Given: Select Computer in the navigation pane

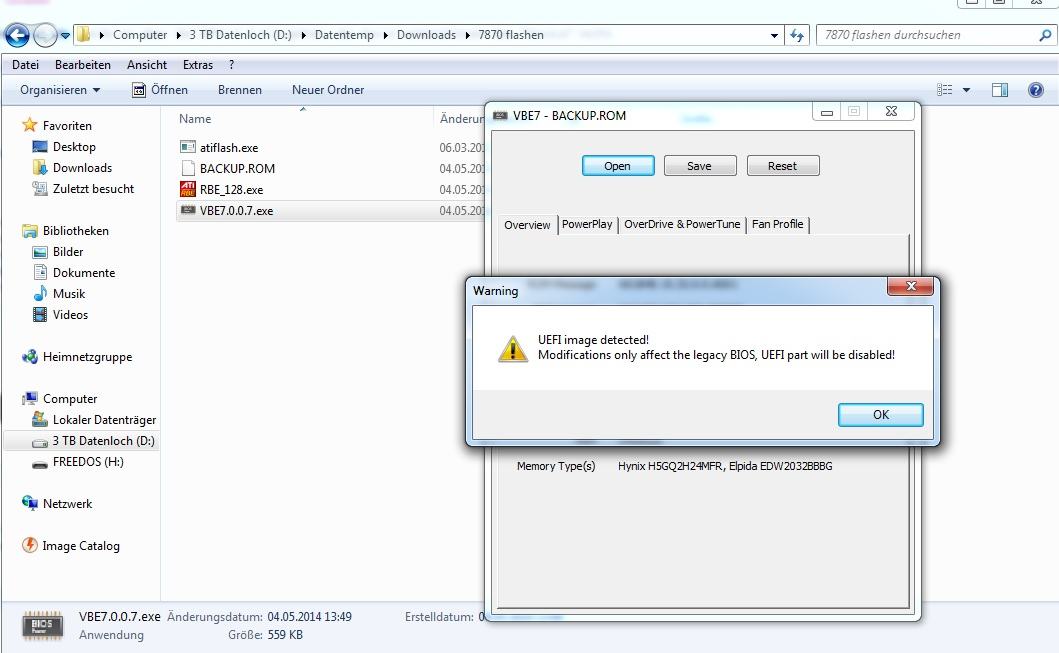Looking at the screenshot, I should tap(70, 398).
